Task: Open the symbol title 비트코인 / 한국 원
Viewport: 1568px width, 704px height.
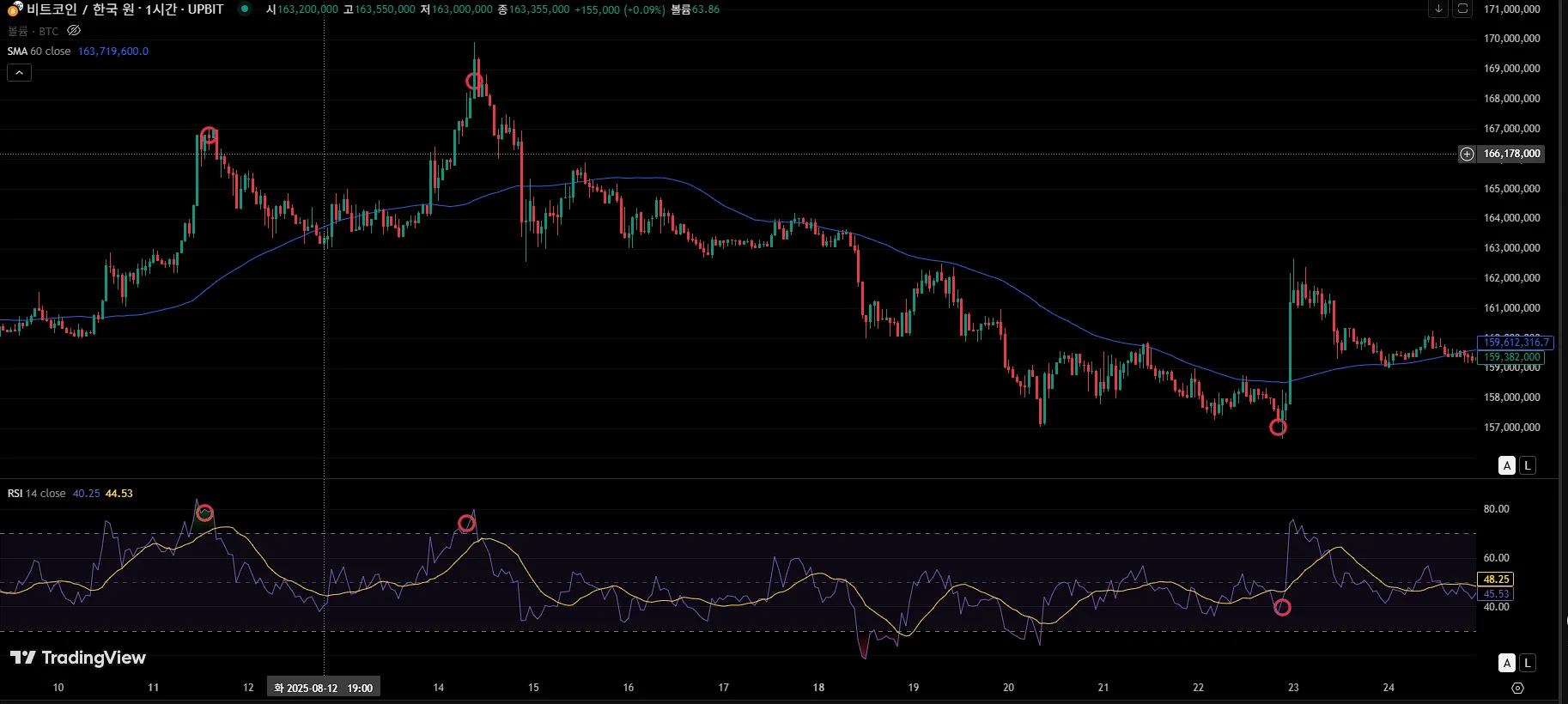Action: (x=80, y=9)
